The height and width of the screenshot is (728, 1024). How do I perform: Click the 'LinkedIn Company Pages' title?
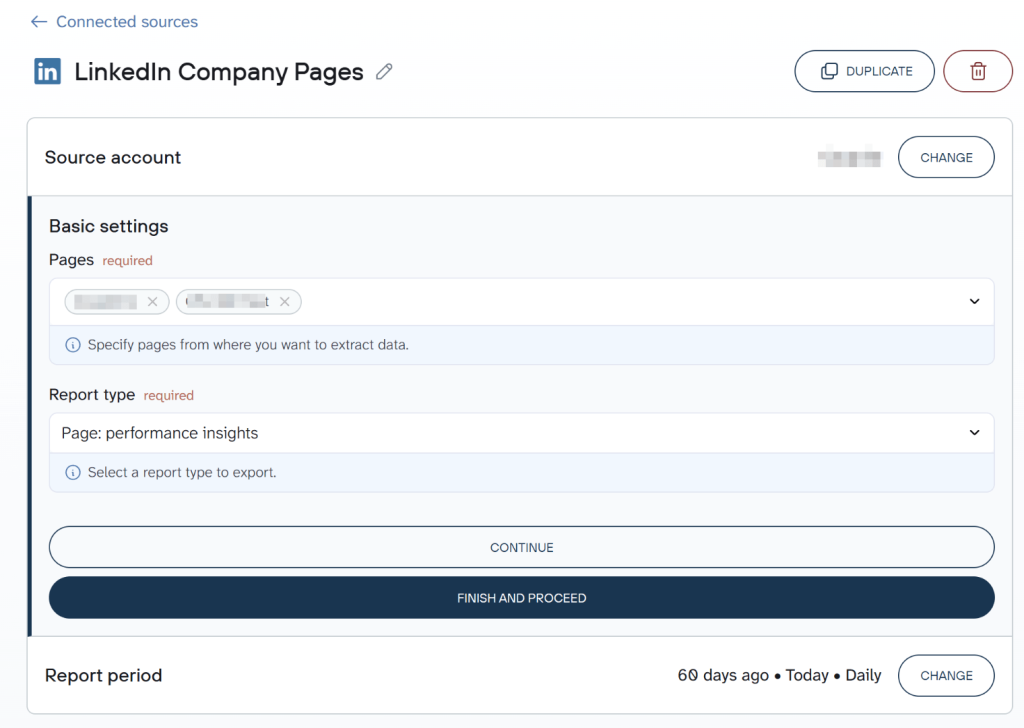click(x=219, y=72)
